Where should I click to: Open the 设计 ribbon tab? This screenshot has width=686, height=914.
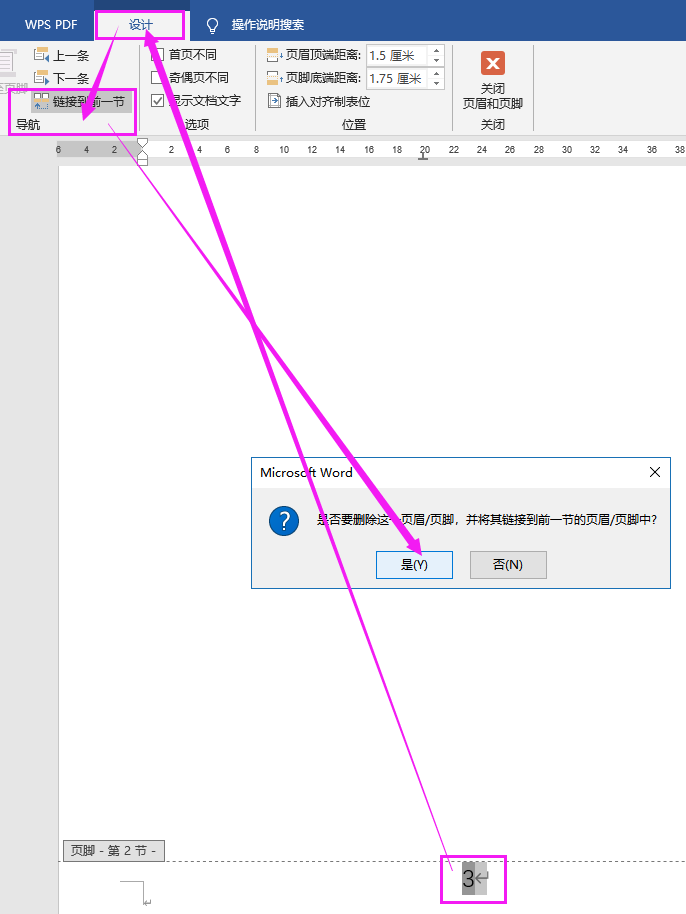point(140,25)
